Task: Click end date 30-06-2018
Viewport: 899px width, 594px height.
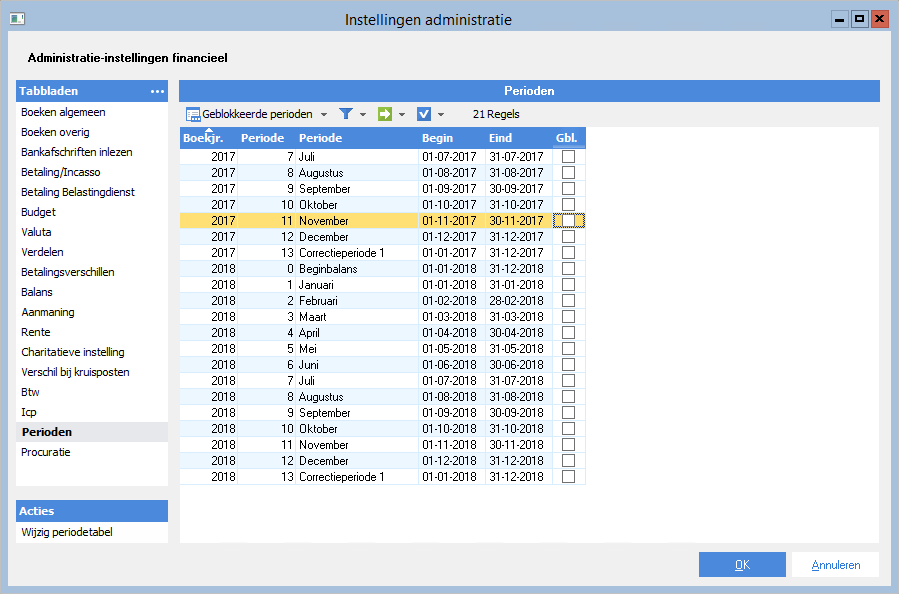Action: click(x=516, y=365)
